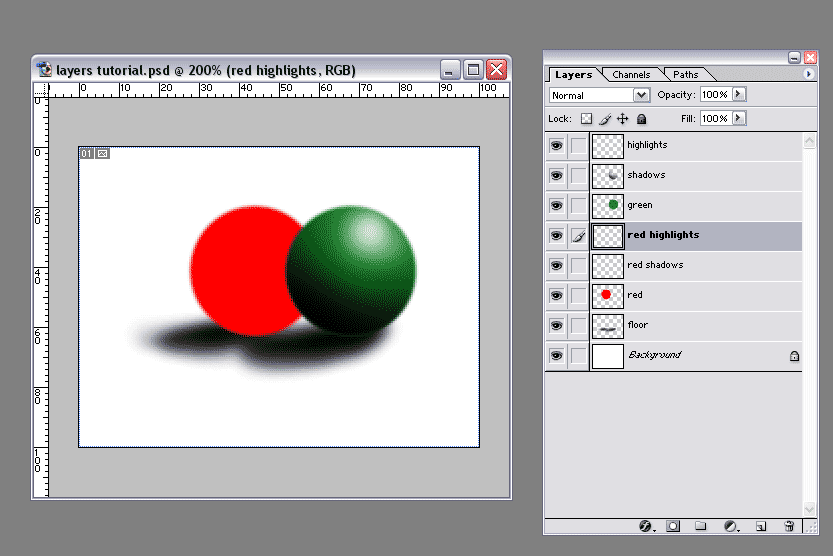The height and width of the screenshot is (556, 833).
Task: Delete layer using the trash icon
Action: (x=789, y=525)
